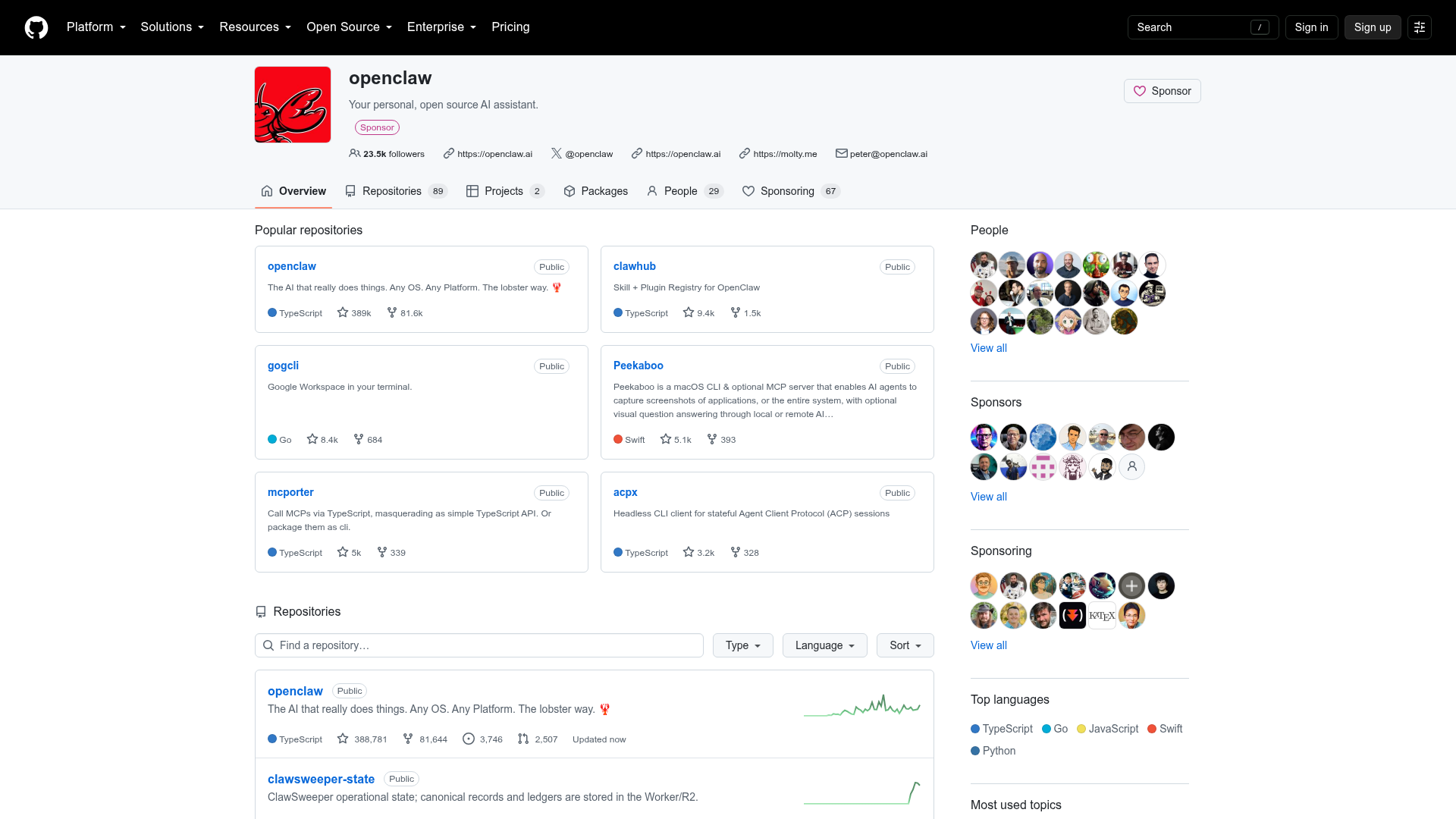Click the GitHub logo home icon
Viewport: 1456px width, 819px height.
36,27
